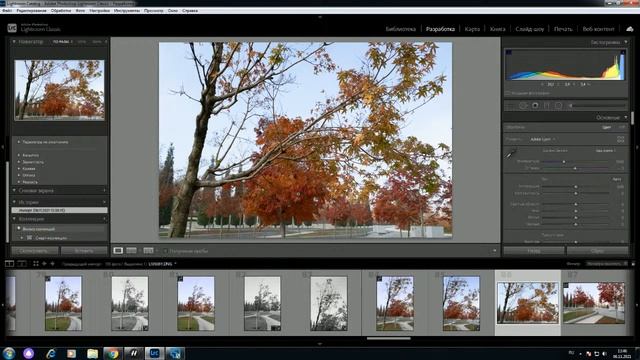The height and width of the screenshot is (360, 640).
Task: Enable the soft proofing checkbox in the toolbar
Action: click(x=165, y=251)
